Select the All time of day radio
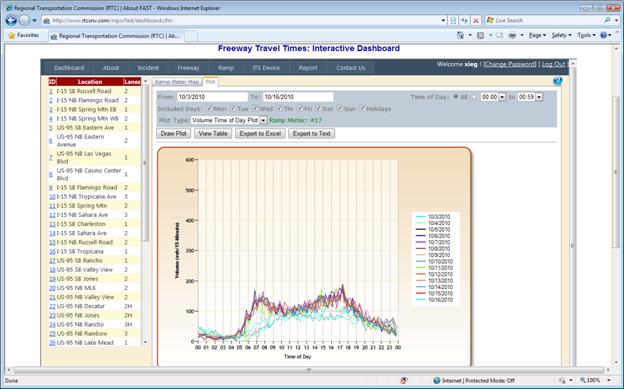 click(x=456, y=97)
